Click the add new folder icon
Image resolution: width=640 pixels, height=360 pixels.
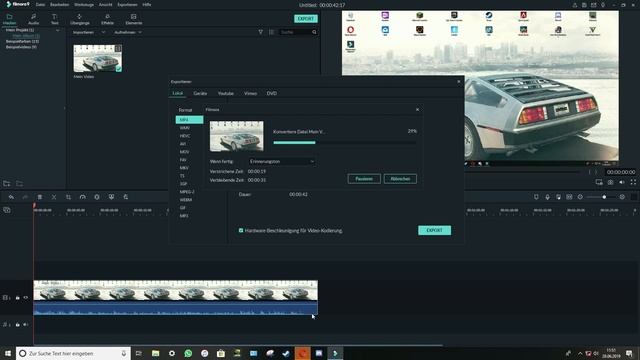coord(7,184)
